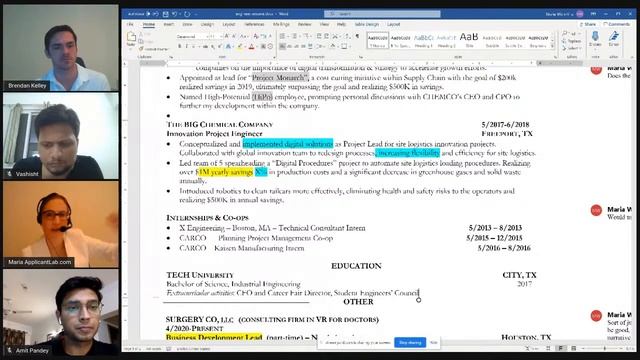The image size is (640, 360).
Task: Click the Increase Indent icon
Action: (327, 36)
